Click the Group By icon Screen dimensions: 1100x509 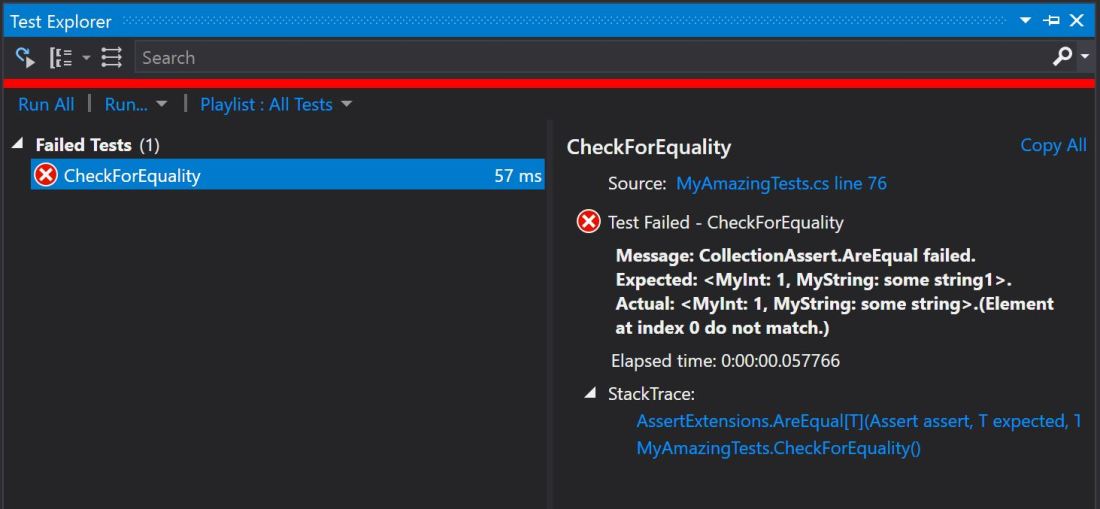(x=61, y=58)
